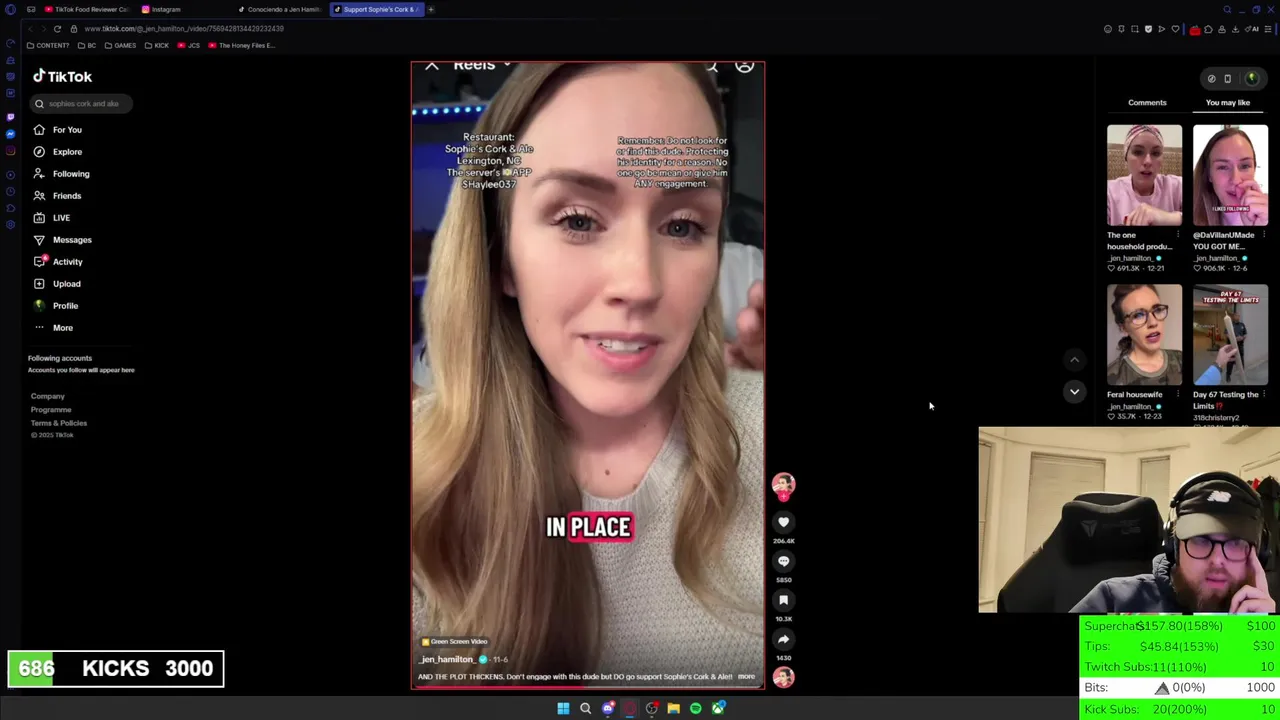Open The Honey Files bookmark
1280x720 pixels.
point(241,46)
